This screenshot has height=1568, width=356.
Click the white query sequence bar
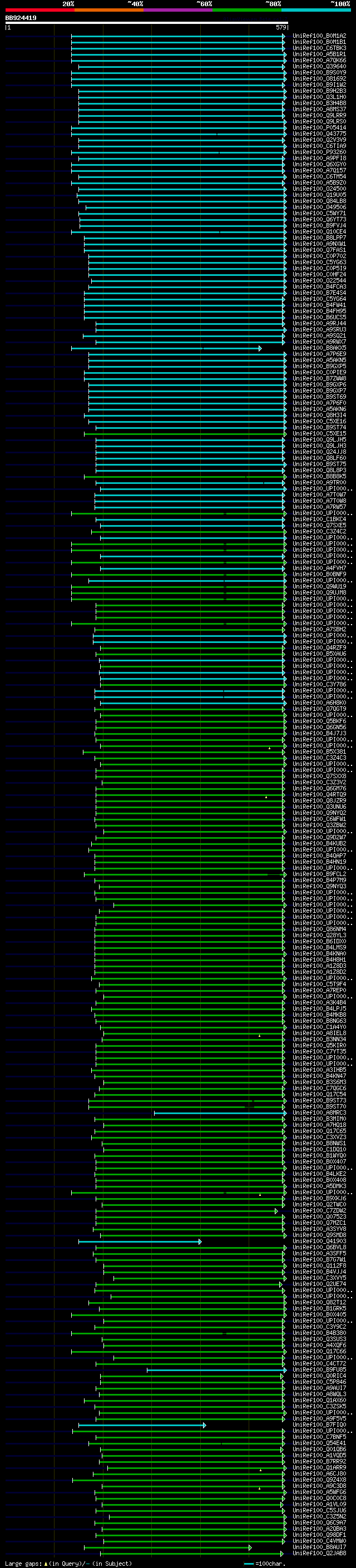point(147,23)
